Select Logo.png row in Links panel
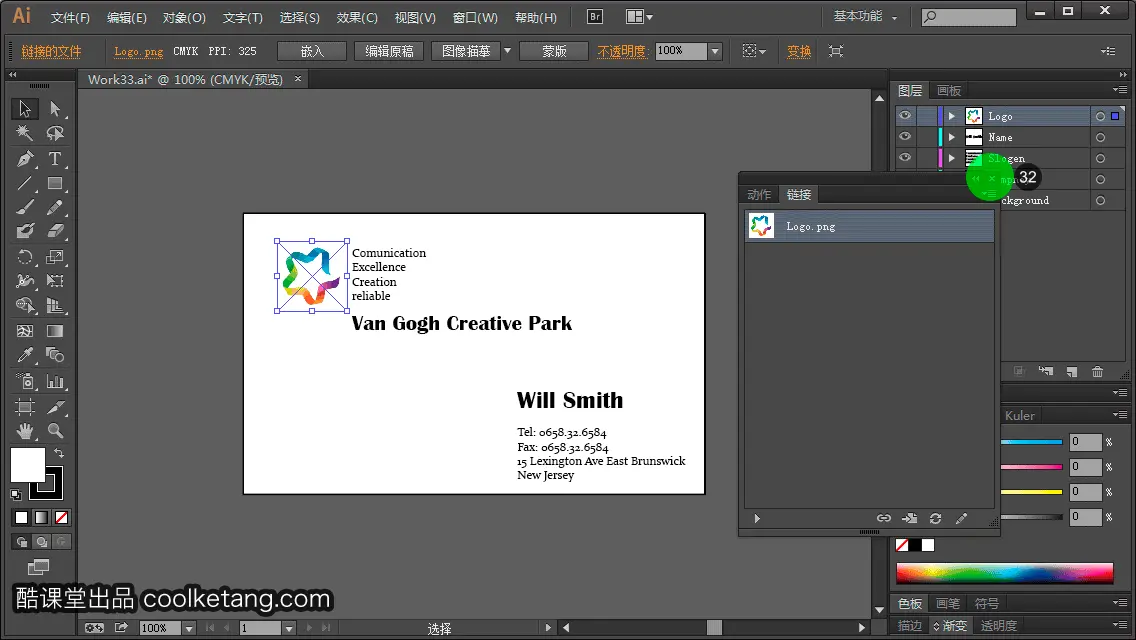 pyautogui.click(x=869, y=226)
